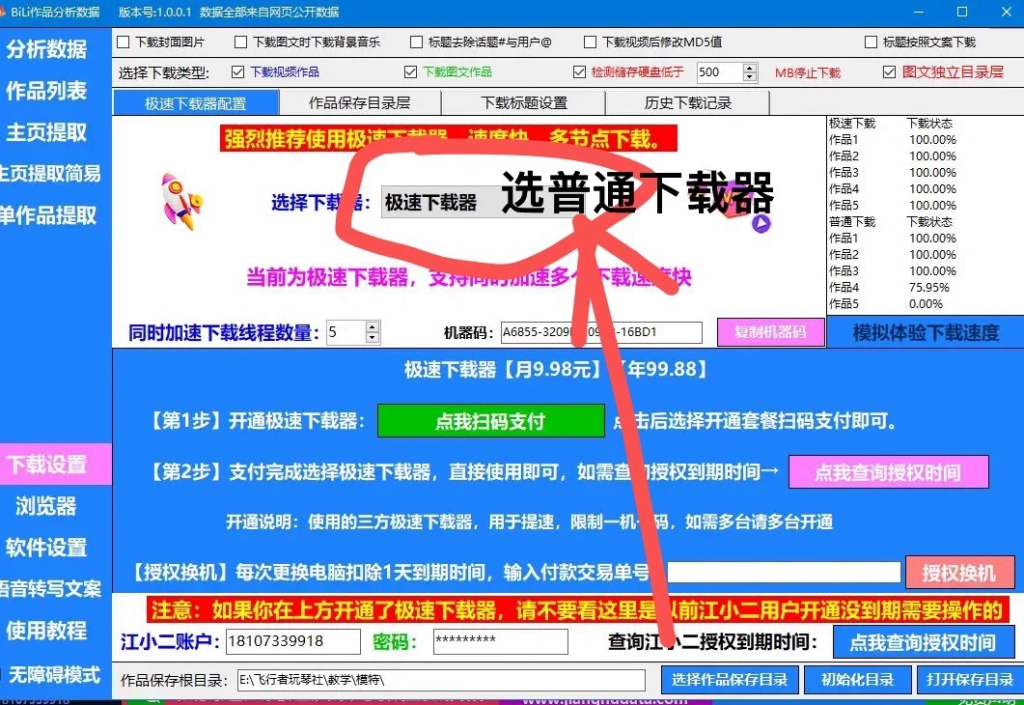Toggle 标题去除话题#与用户@ checkbox
Viewport: 1024px width, 705px height.
416,42
